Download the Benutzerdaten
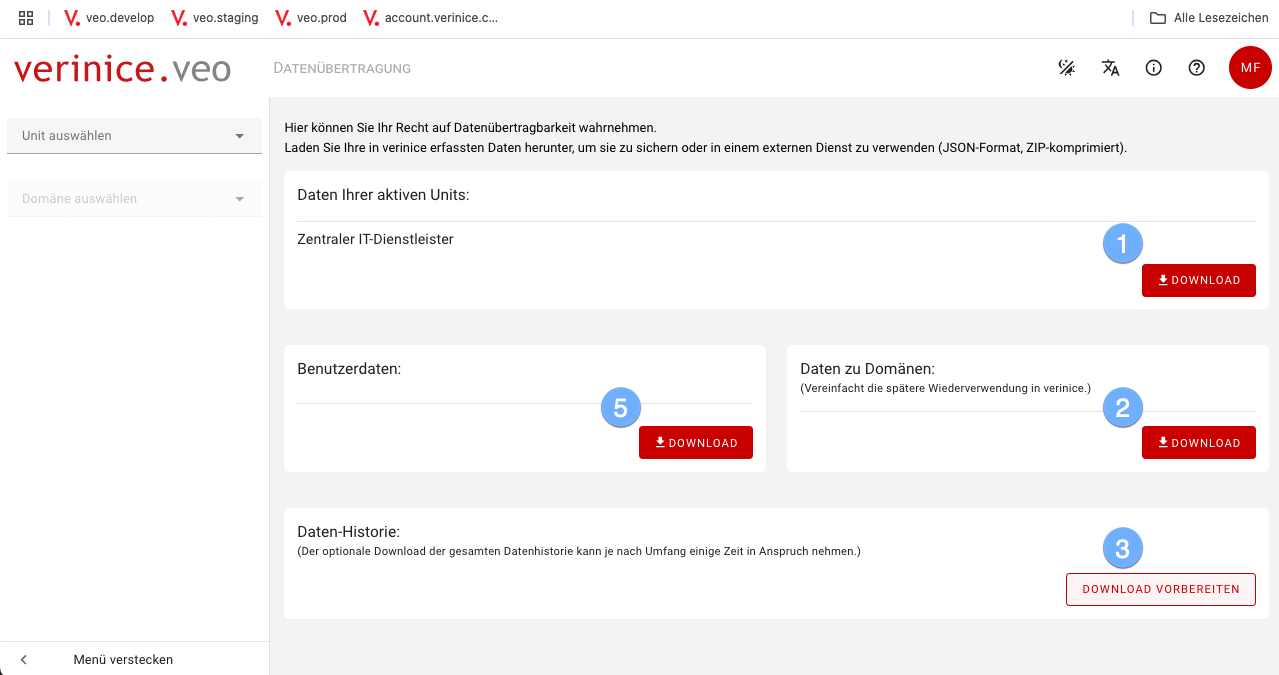 pyautogui.click(x=695, y=442)
